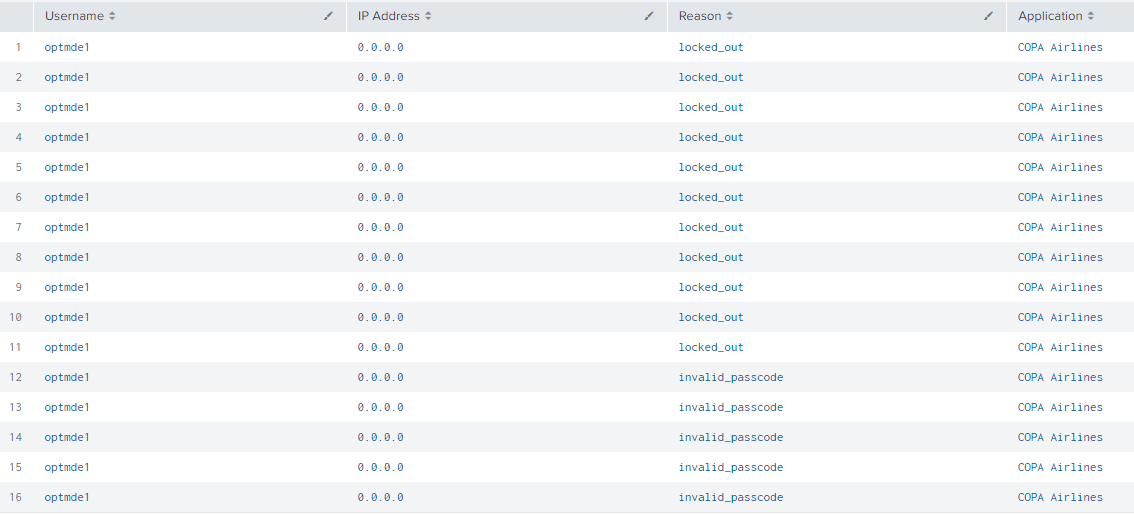Select optmde1 username in row 1
This screenshot has height=515, width=1134.
[67, 47]
